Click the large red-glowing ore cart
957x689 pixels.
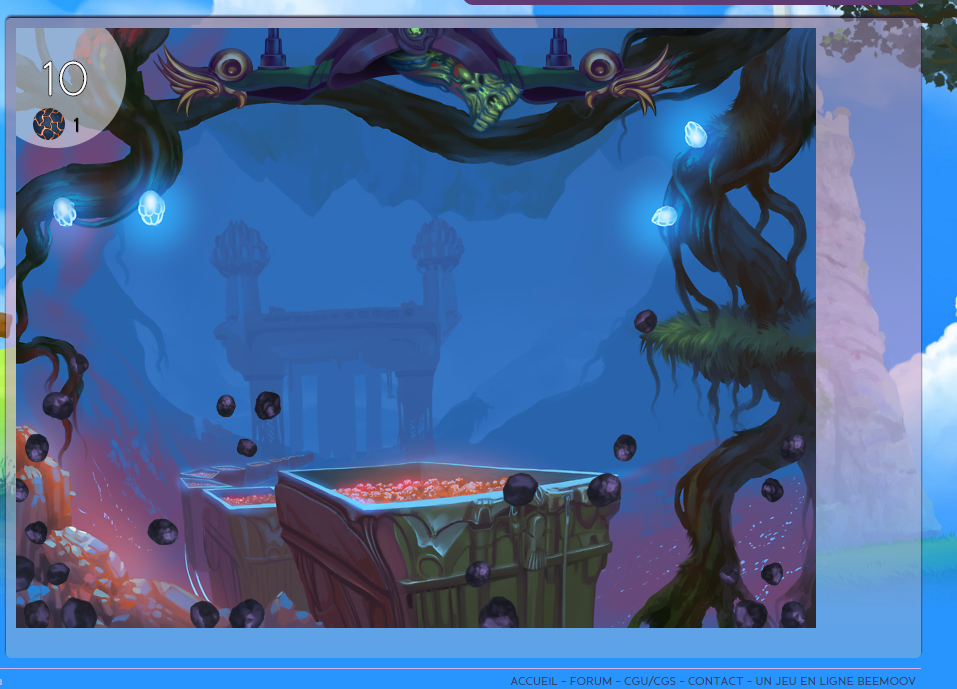pos(449,543)
